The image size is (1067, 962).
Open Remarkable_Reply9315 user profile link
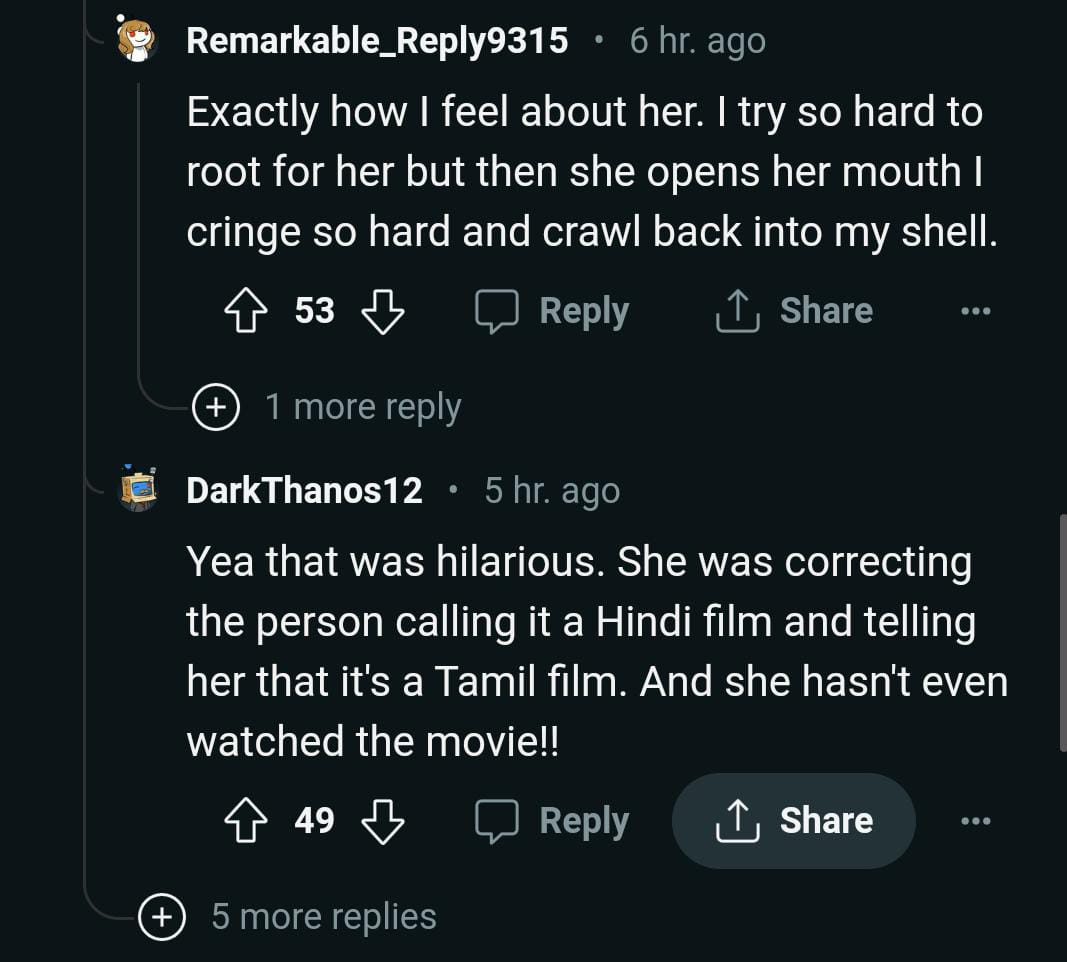click(377, 41)
